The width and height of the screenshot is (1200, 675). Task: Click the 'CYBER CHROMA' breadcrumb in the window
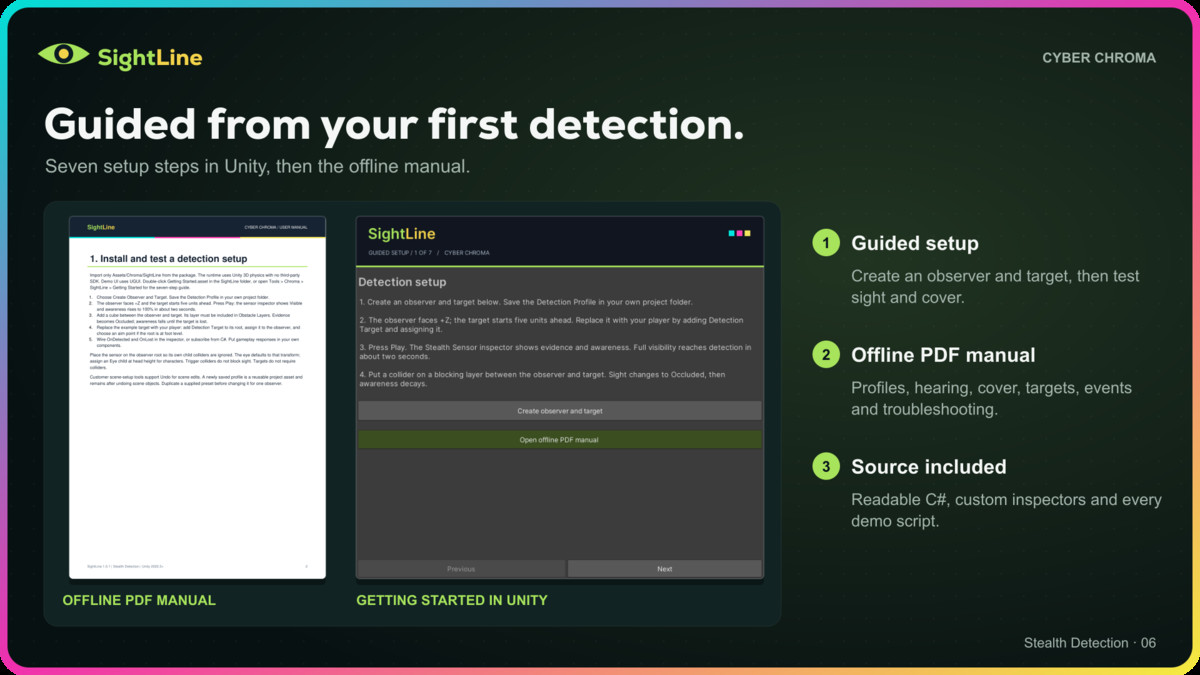(x=467, y=253)
